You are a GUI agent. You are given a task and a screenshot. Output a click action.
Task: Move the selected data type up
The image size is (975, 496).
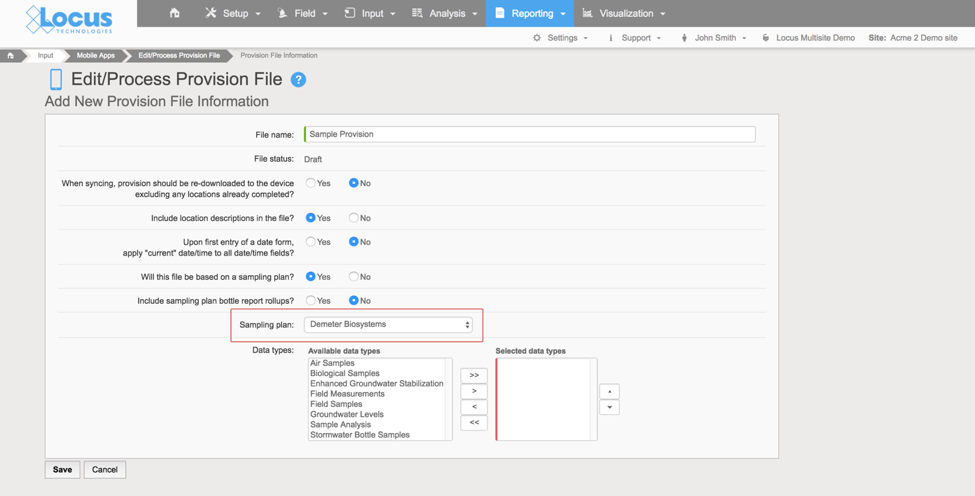[x=609, y=392]
